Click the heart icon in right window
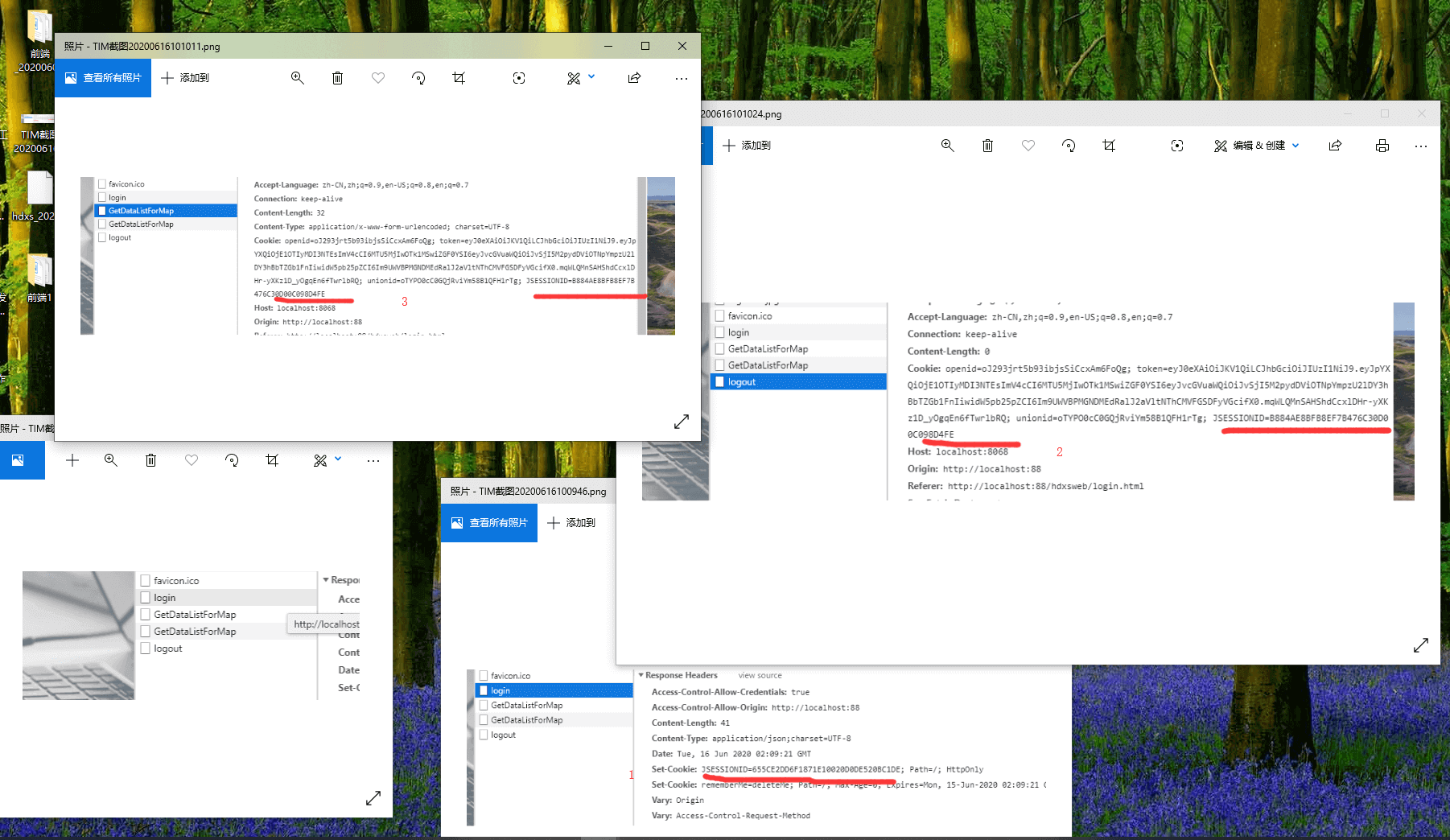This screenshot has height=840, width=1450. pyautogui.click(x=1028, y=146)
